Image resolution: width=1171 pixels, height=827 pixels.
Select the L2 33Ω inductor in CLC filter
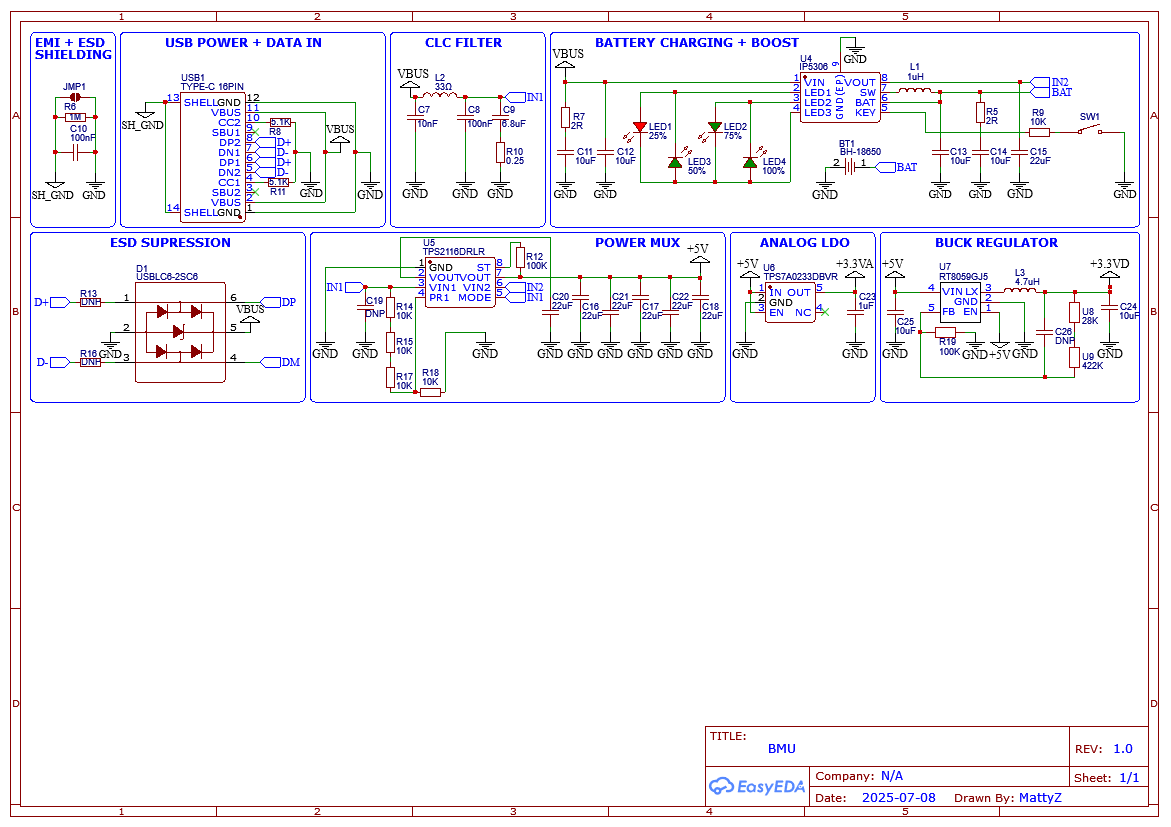click(441, 95)
